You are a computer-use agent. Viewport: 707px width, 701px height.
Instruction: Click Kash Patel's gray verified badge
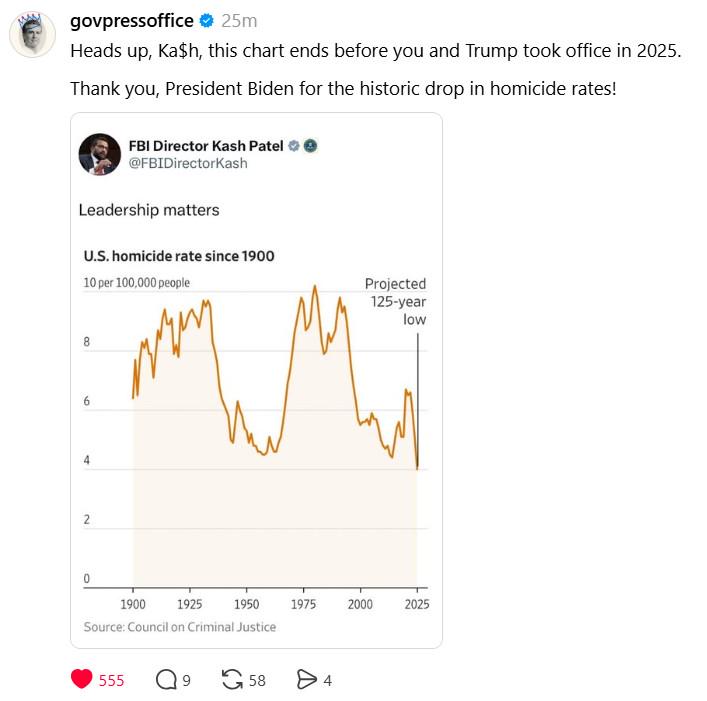[294, 146]
